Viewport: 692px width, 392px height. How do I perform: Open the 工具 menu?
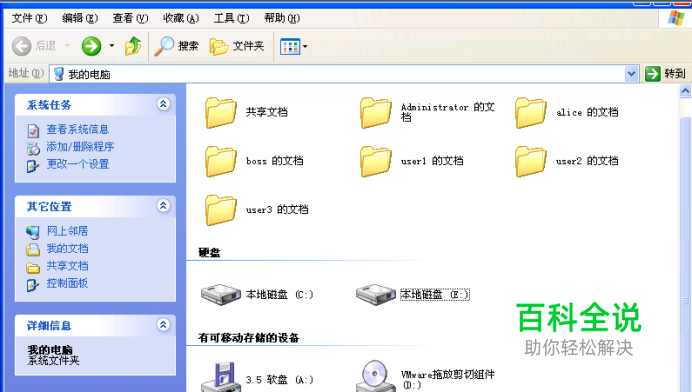(x=231, y=18)
